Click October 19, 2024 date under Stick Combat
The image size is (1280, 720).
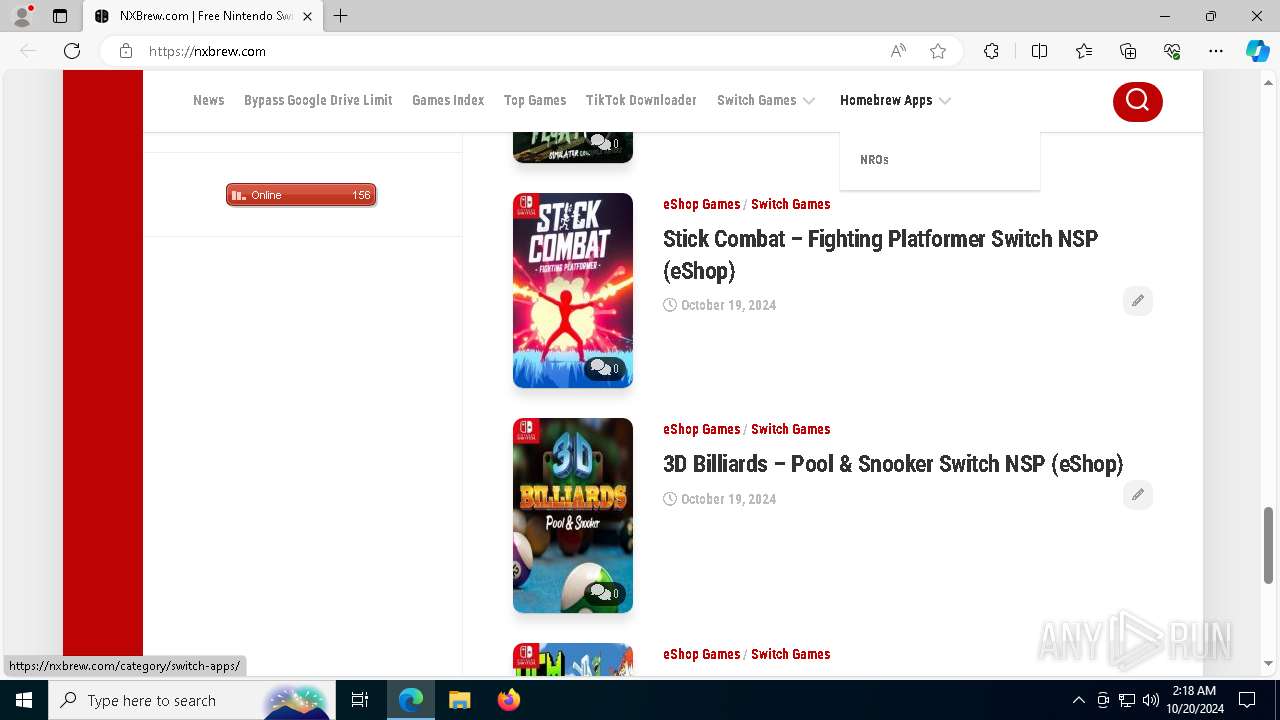728,305
